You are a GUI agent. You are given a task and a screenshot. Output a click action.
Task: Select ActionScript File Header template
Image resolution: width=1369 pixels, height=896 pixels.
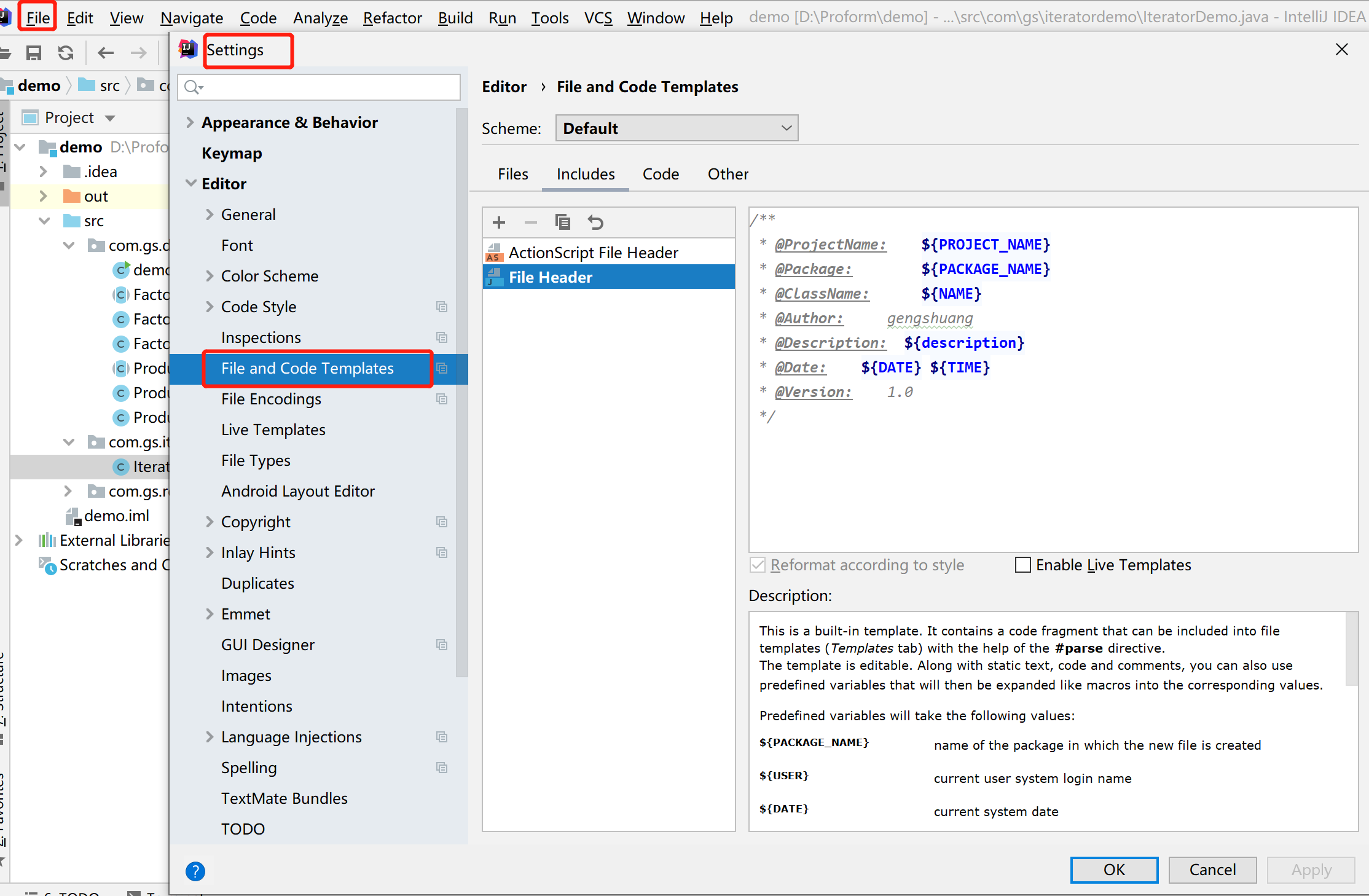click(x=593, y=253)
